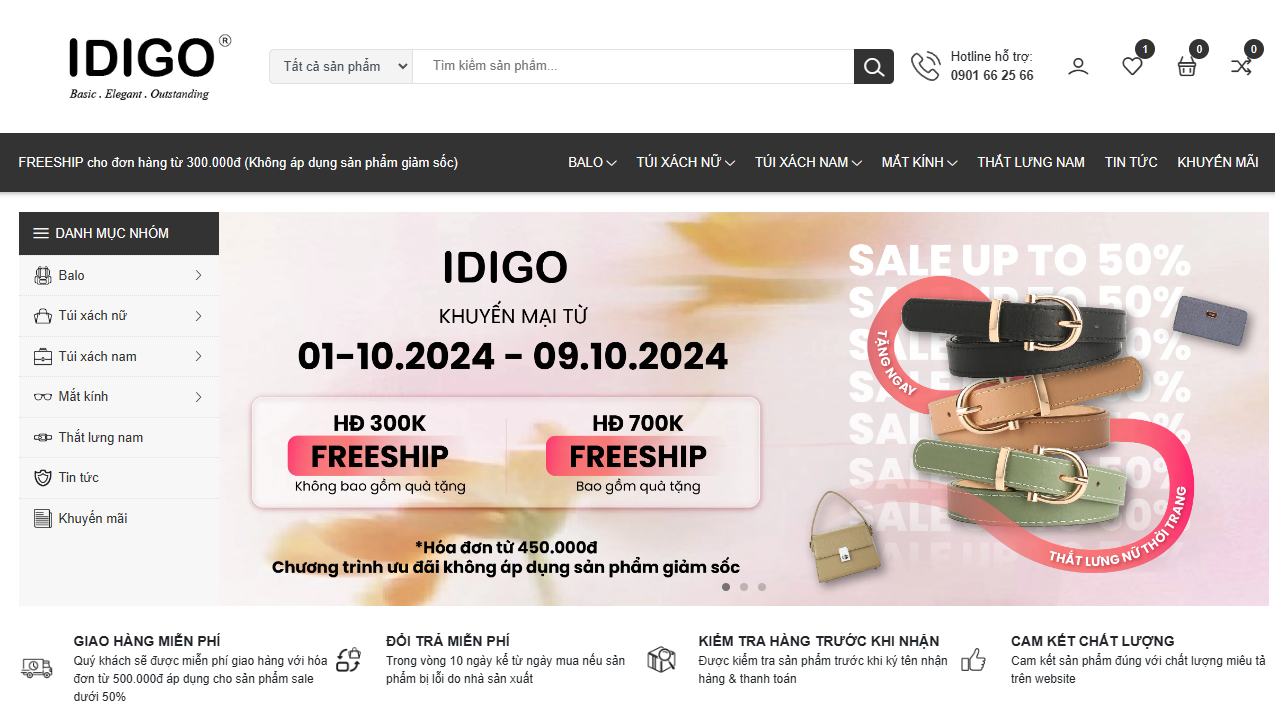
Task: Focus the Tìm kiếm sản phẩm search field
Action: pos(633,67)
